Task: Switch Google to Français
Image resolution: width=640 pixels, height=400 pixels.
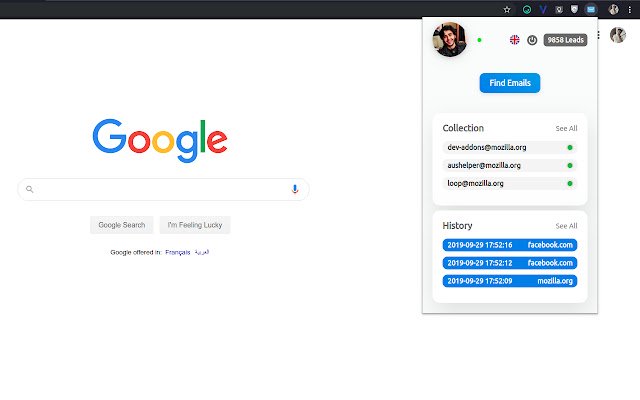Action: 178,252
